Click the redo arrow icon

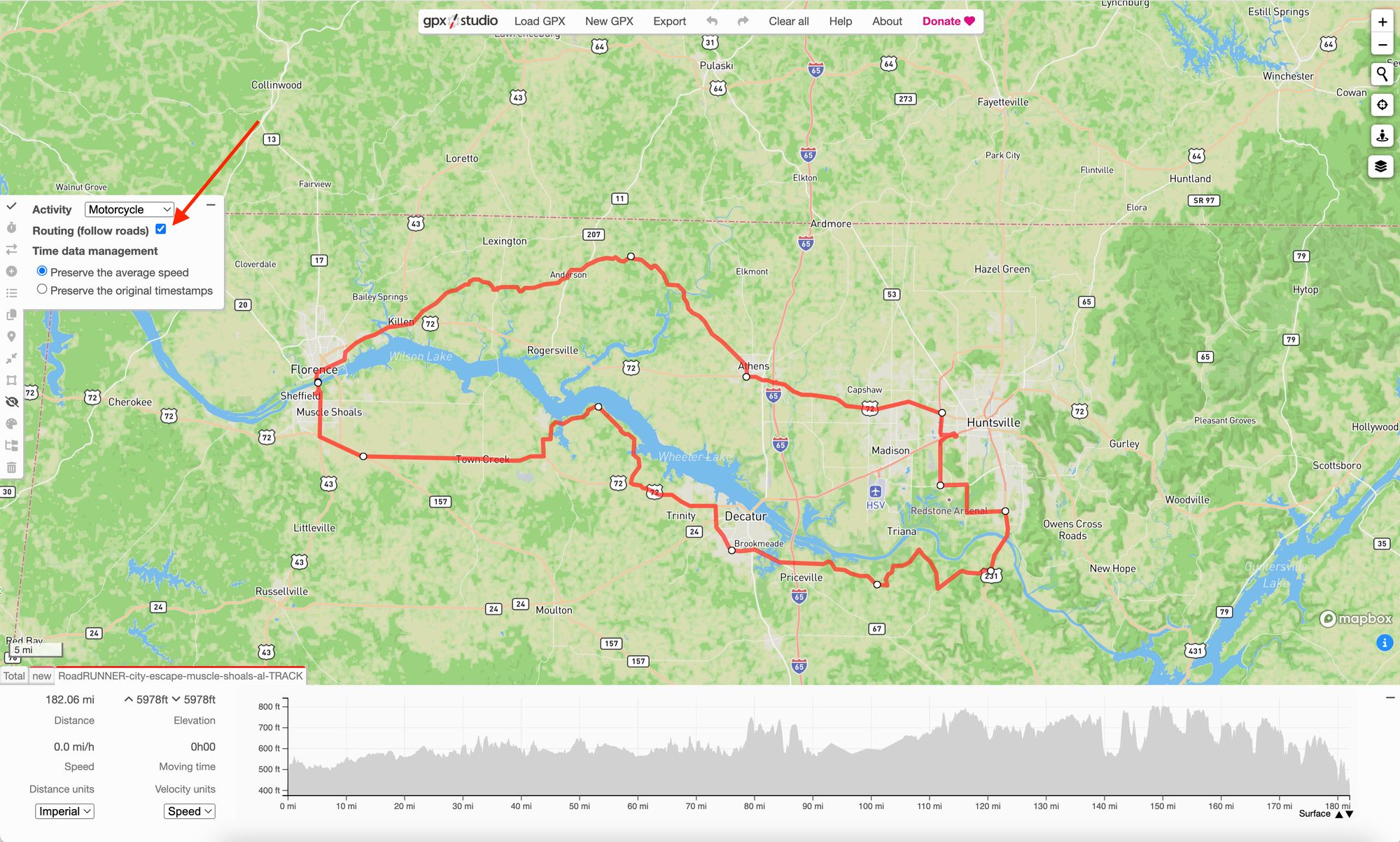coord(742,20)
